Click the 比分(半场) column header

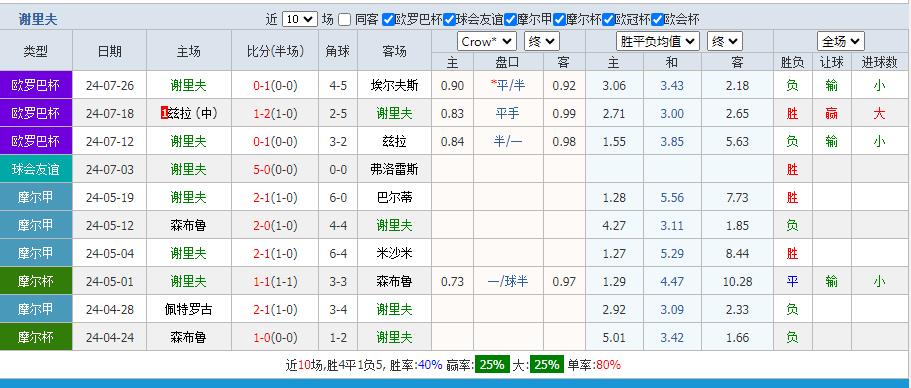point(275,51)
